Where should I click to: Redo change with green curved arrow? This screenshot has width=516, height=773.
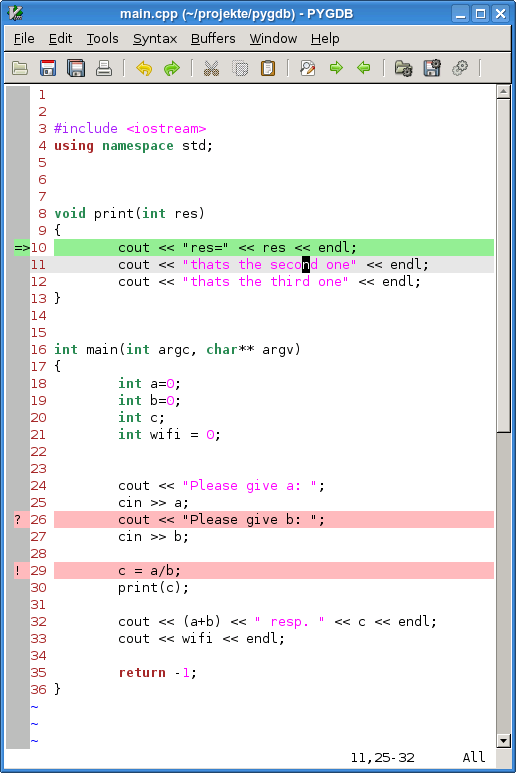(172, 68)
